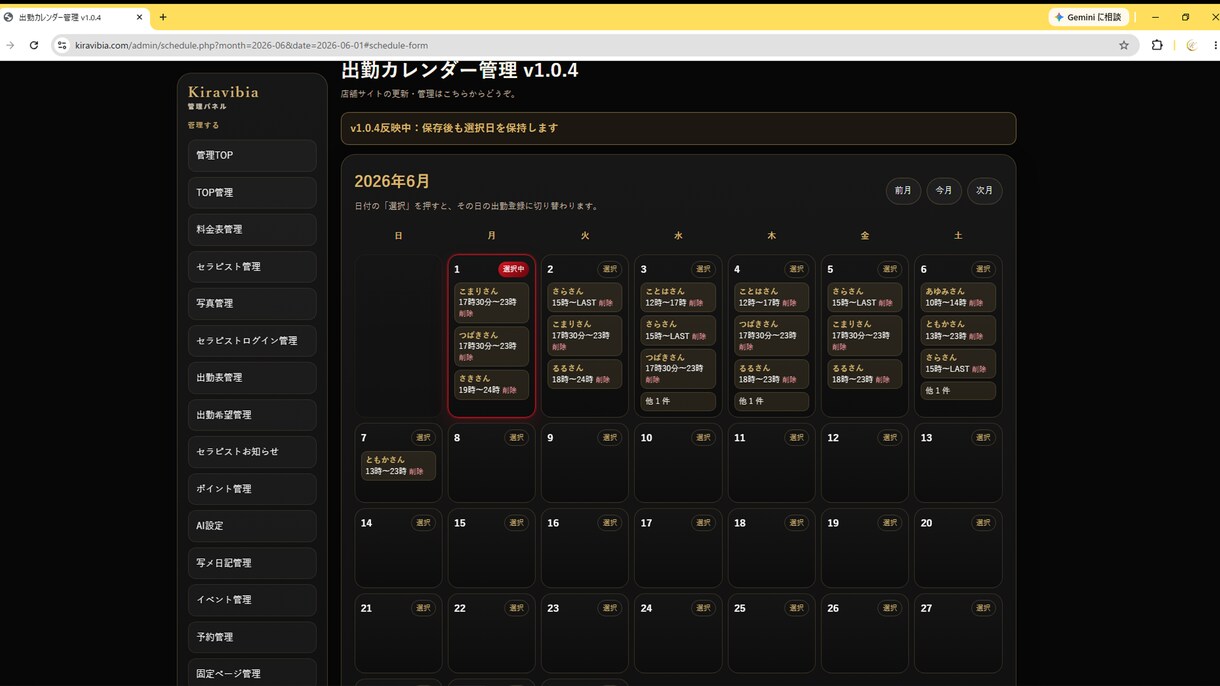Go to previous month with 前月
The height and width of the screenshot is (686, 1220).
pos(903,190)
